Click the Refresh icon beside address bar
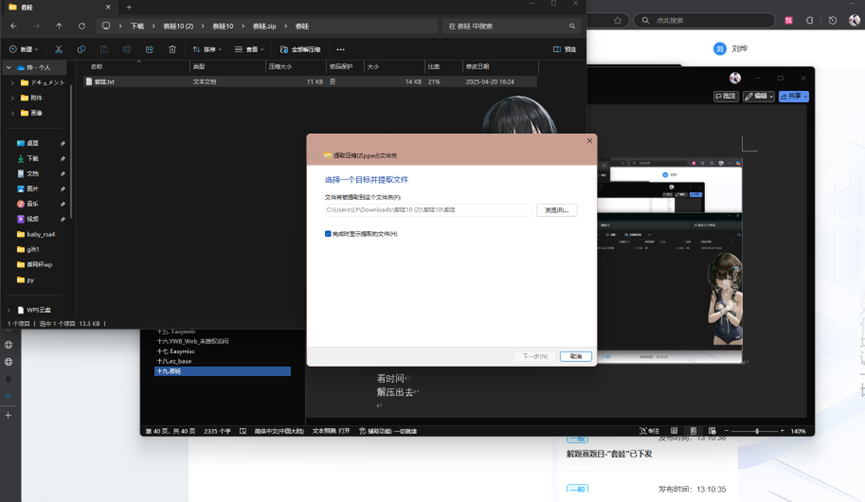Image resolution: width=865 pixels, height=502 pixels. click(x=82, y=26)
